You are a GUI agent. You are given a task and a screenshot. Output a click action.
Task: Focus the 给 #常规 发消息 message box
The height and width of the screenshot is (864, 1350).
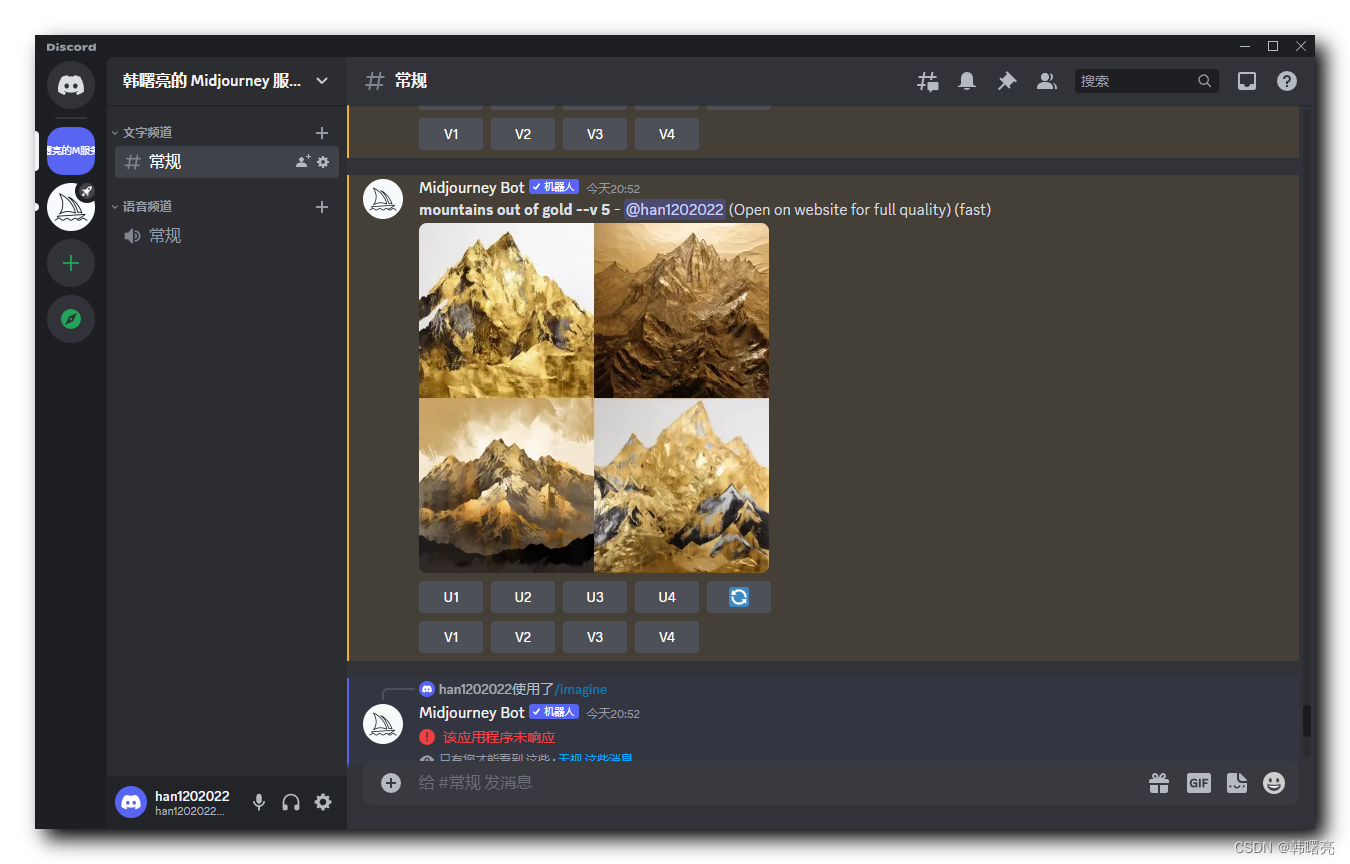click(770, 783)
